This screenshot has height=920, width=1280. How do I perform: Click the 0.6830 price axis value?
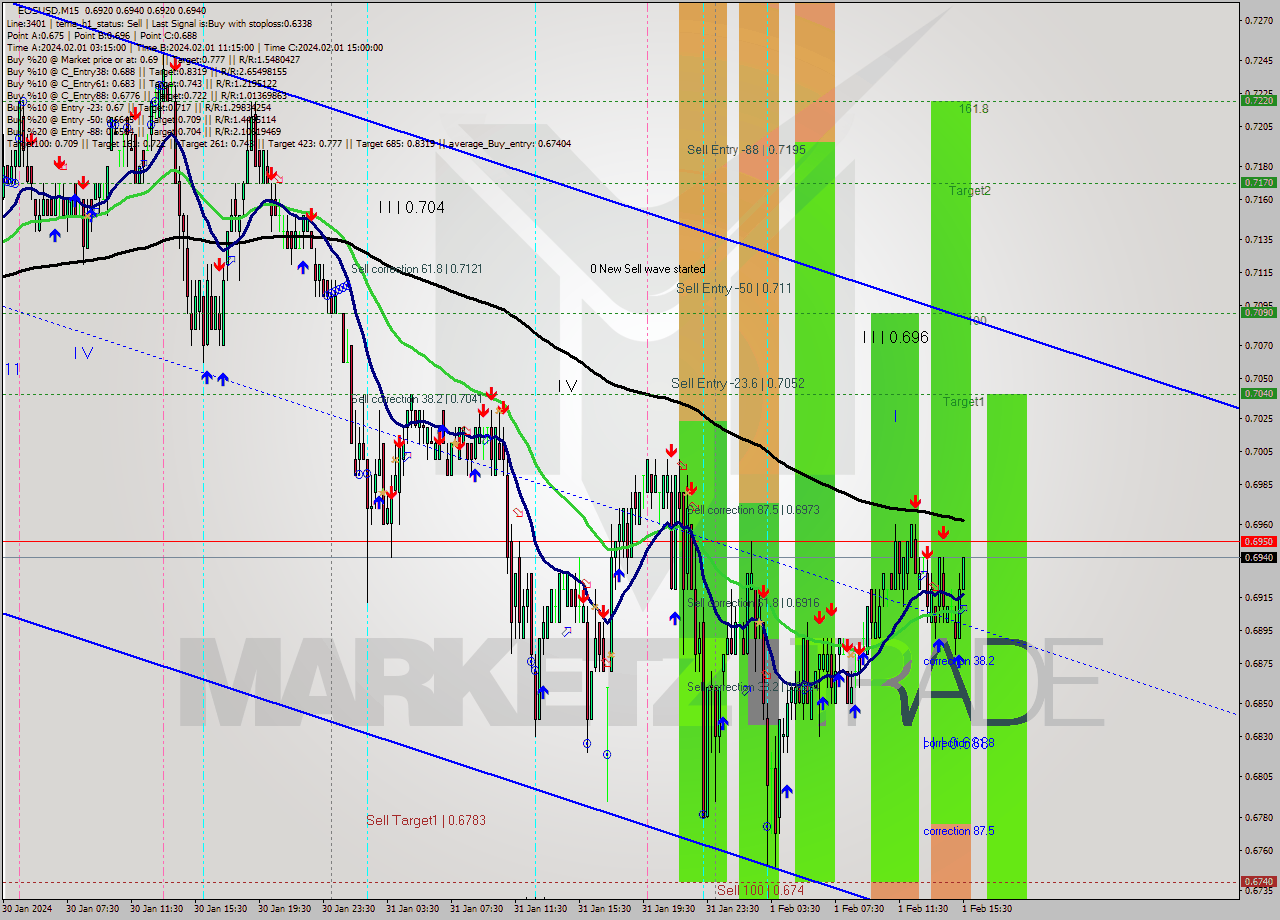(x=1258, y=736)
